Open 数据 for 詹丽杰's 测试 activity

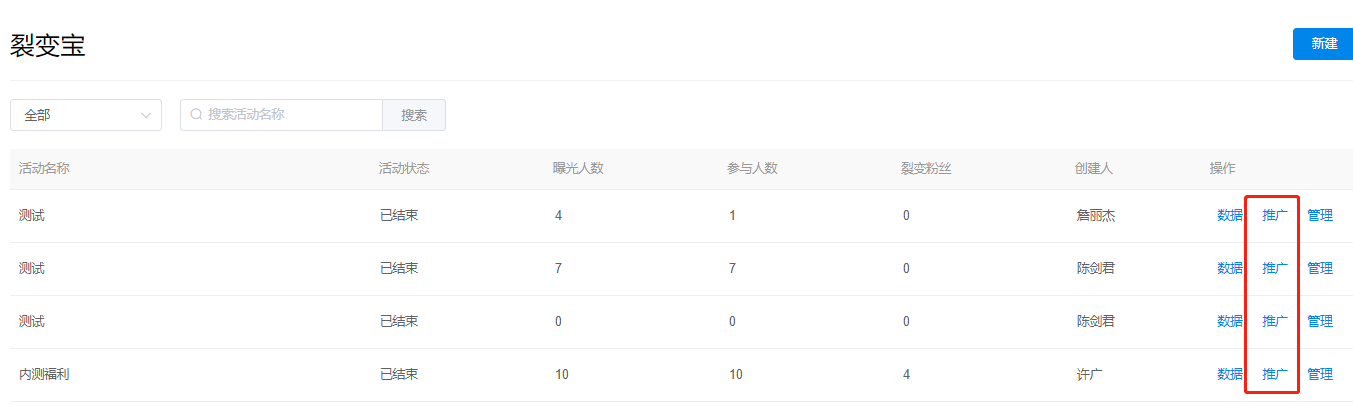(1230, 215)
